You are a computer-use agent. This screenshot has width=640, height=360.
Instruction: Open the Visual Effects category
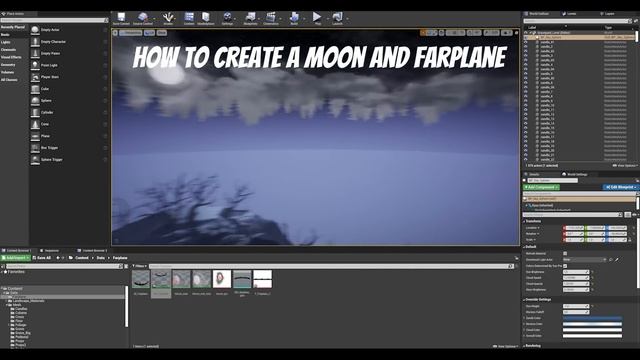click(11, 57)
